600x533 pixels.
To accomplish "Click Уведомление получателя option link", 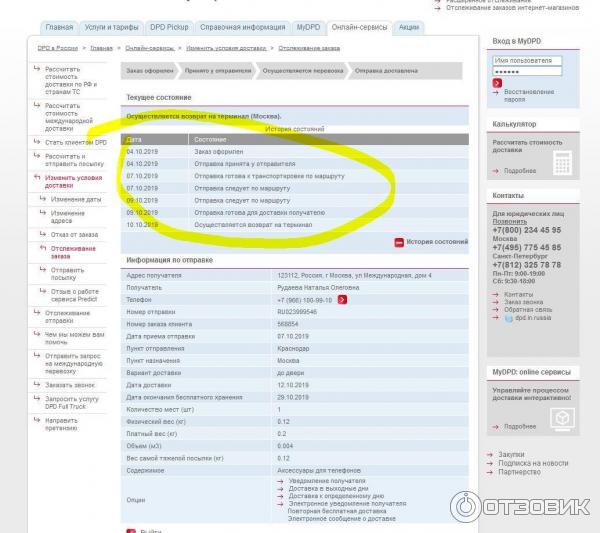I will pos(327,481).
